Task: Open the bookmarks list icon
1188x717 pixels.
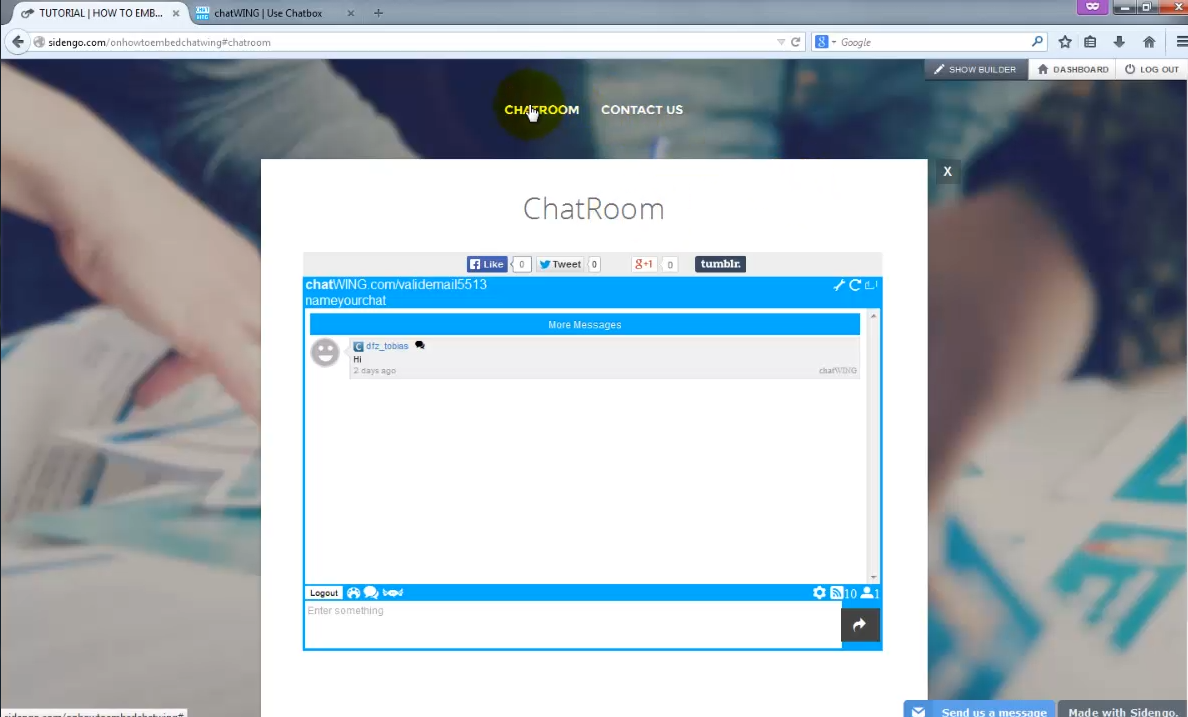Action: click(1090, 42)
